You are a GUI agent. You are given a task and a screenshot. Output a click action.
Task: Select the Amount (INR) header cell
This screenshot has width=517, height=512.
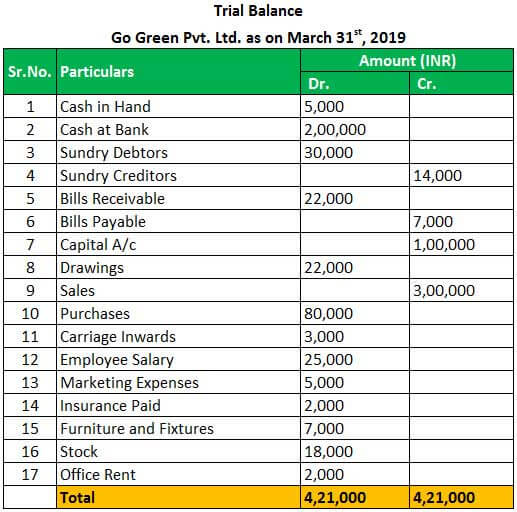coord(407,60)
